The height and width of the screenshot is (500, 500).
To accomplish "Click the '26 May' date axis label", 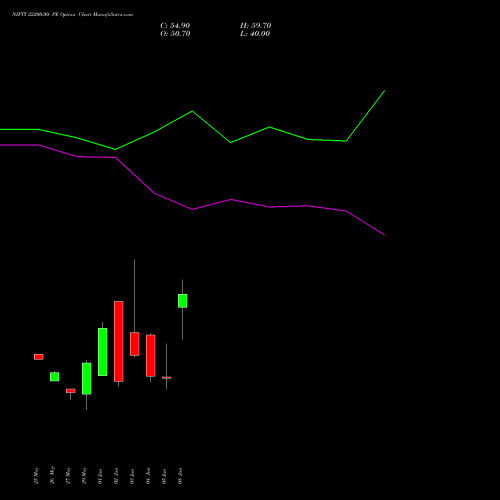I will (x=52, y=475).
